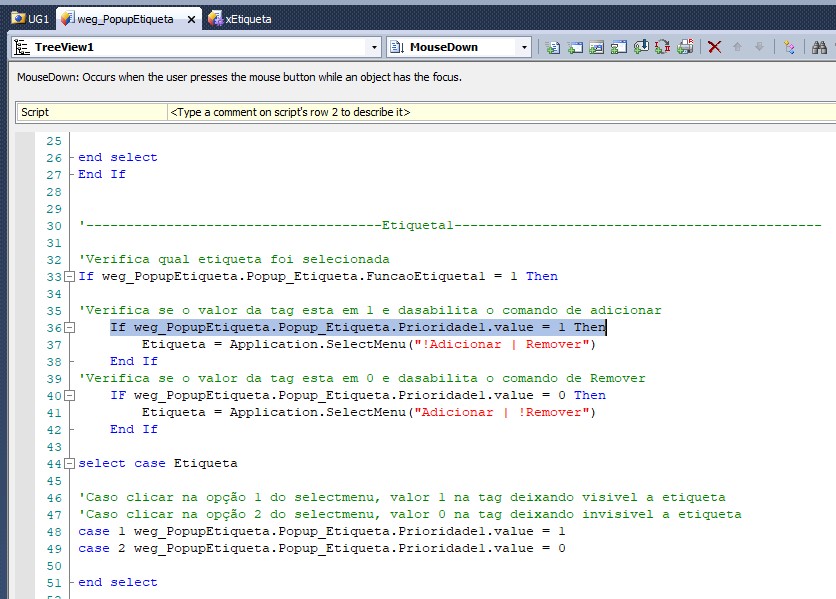This screenshot has width=836, height=599.
Task: Collapse the select case block at line 44
Action: pos(69,463)
